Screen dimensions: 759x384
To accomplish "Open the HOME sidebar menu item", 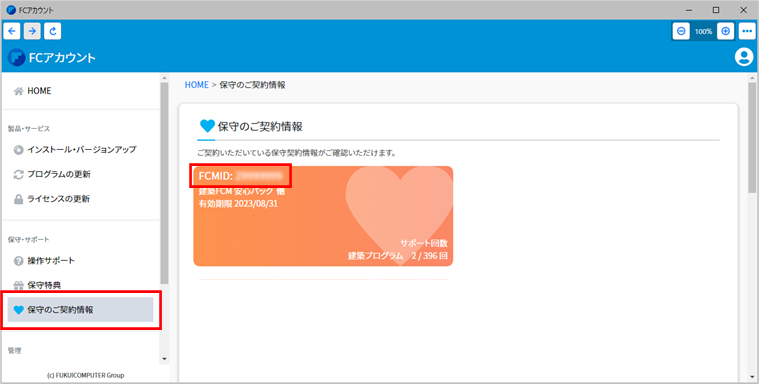I will [x=80, y=91].
